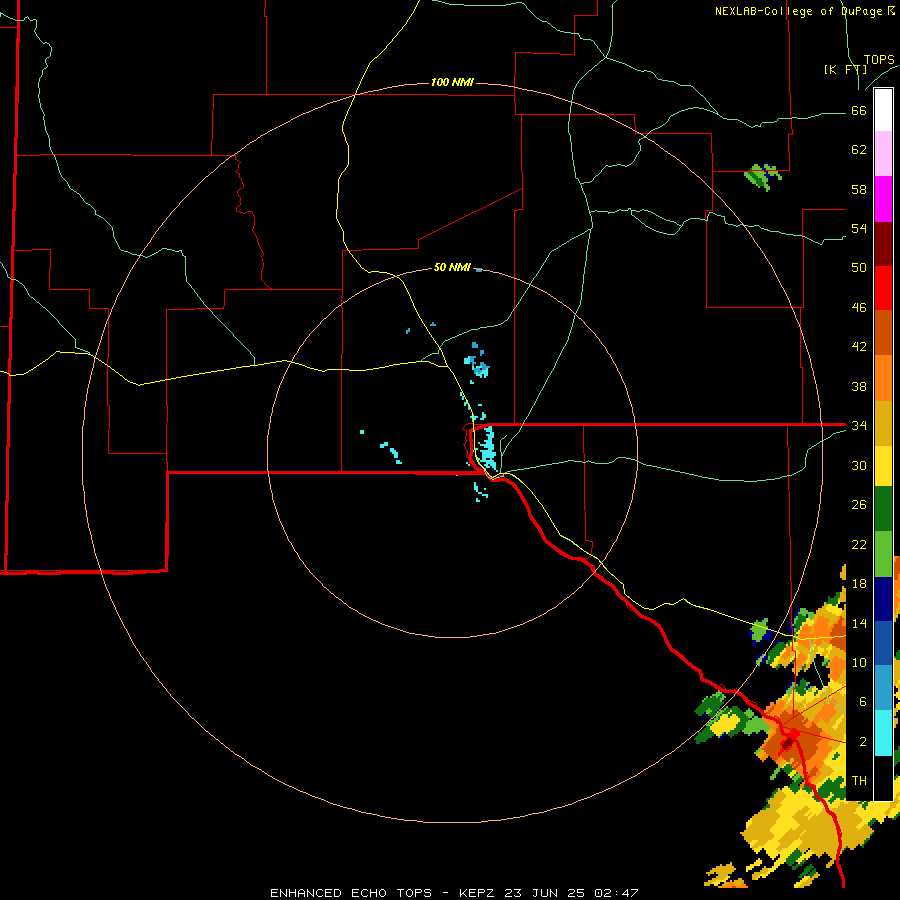Click legend value "18"
The image size is (900, 900).
859,584
